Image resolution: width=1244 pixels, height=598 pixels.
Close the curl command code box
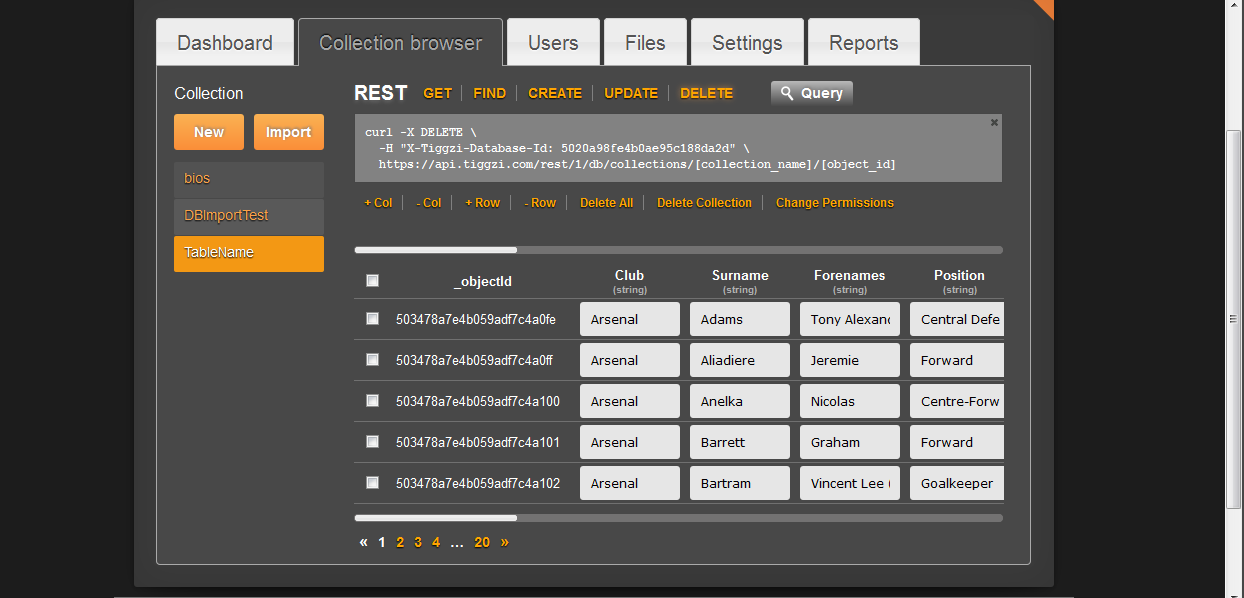tap(994, 122)
